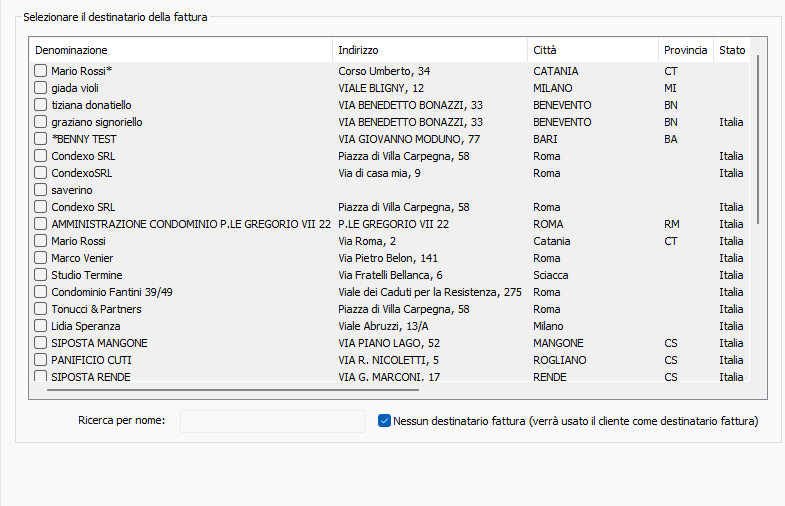
Task: Click the vertical scrollbar of the list
Action: click(x=759, y=140)
